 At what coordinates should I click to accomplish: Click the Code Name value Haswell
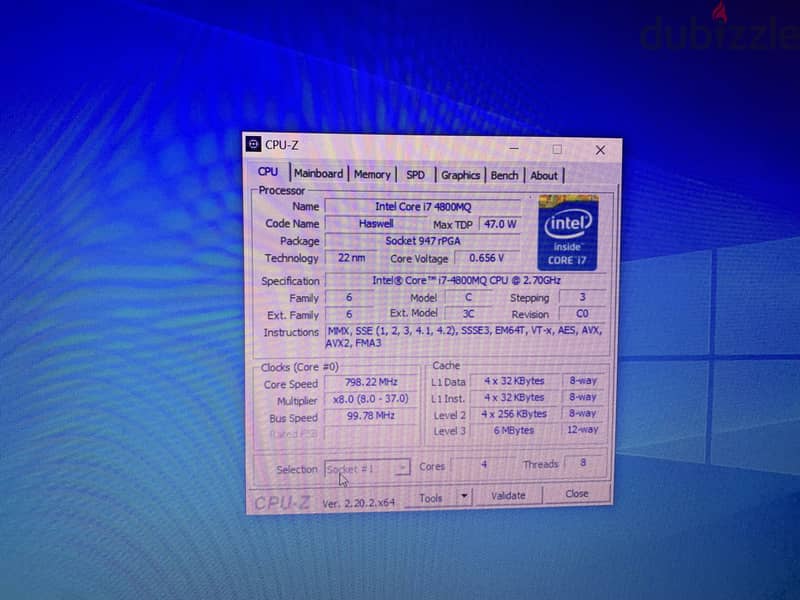[376, 224]
